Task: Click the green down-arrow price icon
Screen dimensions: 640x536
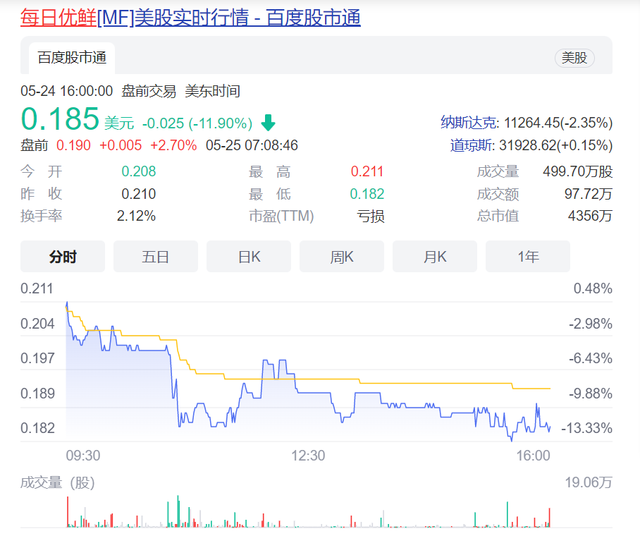Action: click(x=268, y=122)
